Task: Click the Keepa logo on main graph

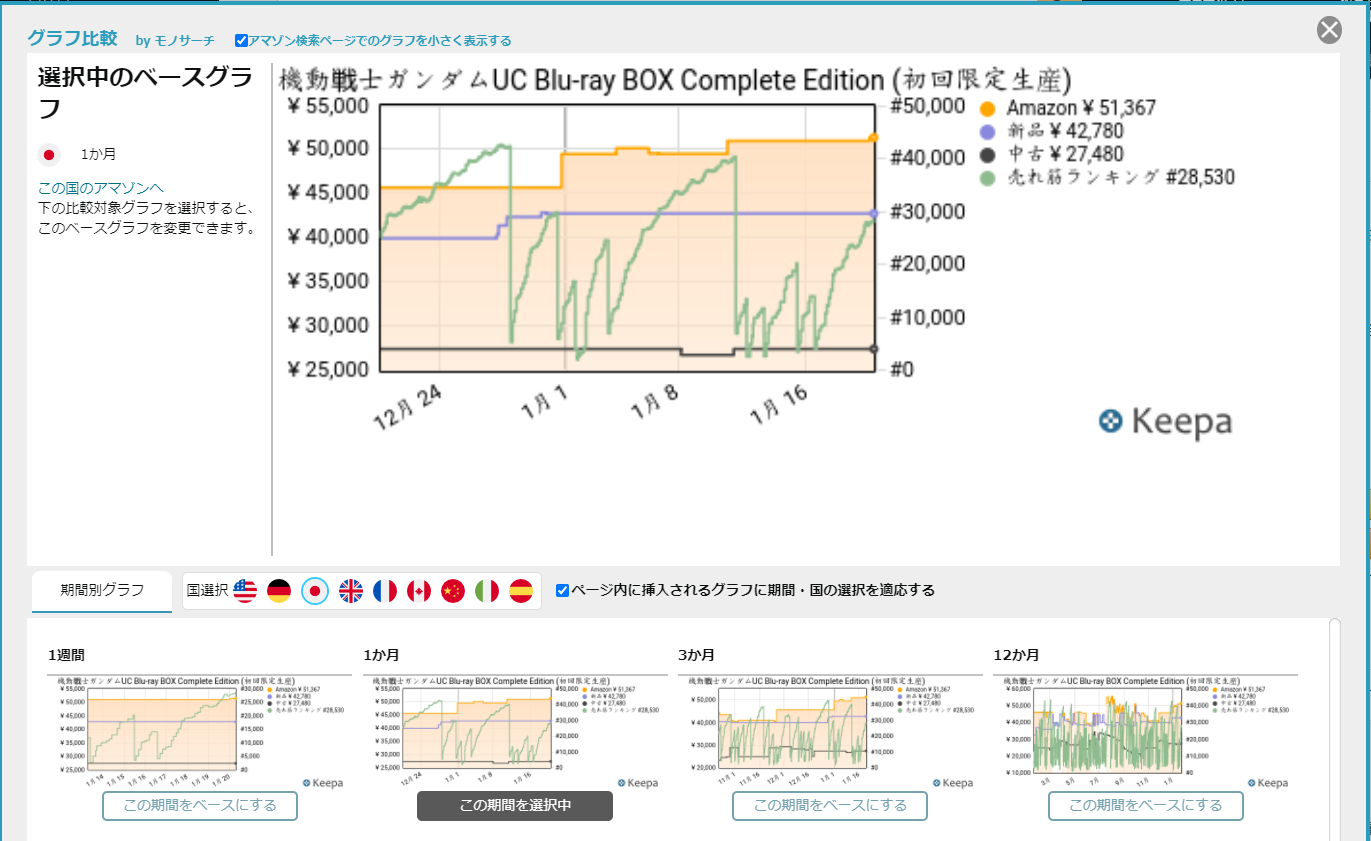Action: 1165,422
